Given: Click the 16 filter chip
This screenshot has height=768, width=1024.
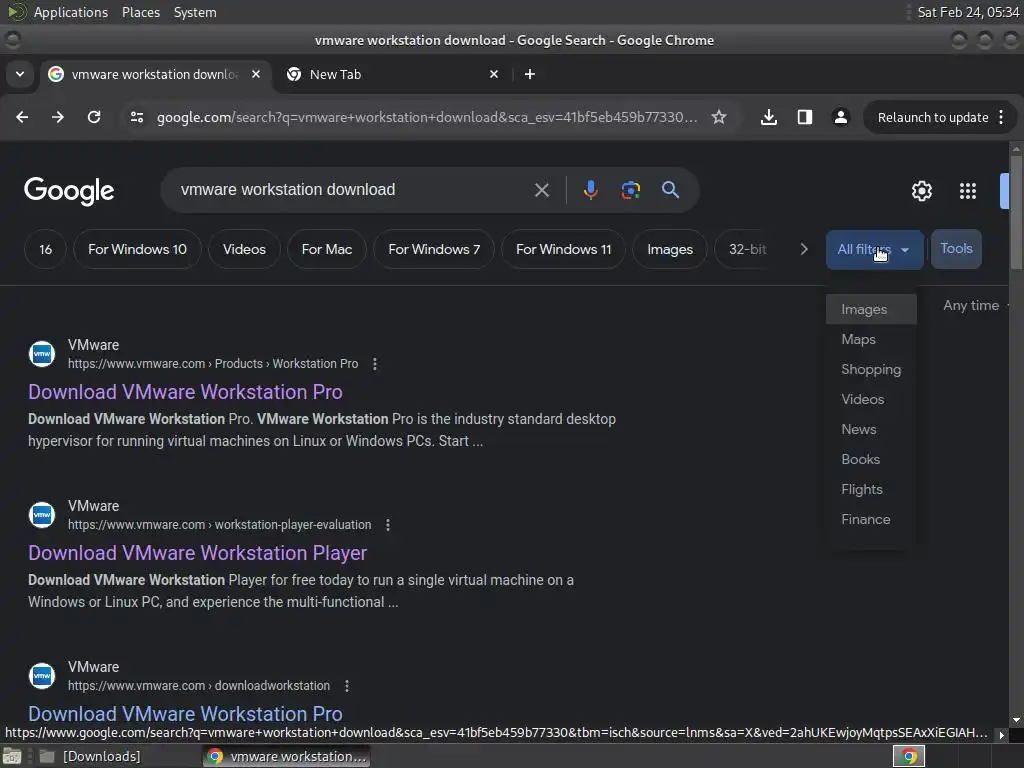Looking at the screenshot, I should pos(45,249).
